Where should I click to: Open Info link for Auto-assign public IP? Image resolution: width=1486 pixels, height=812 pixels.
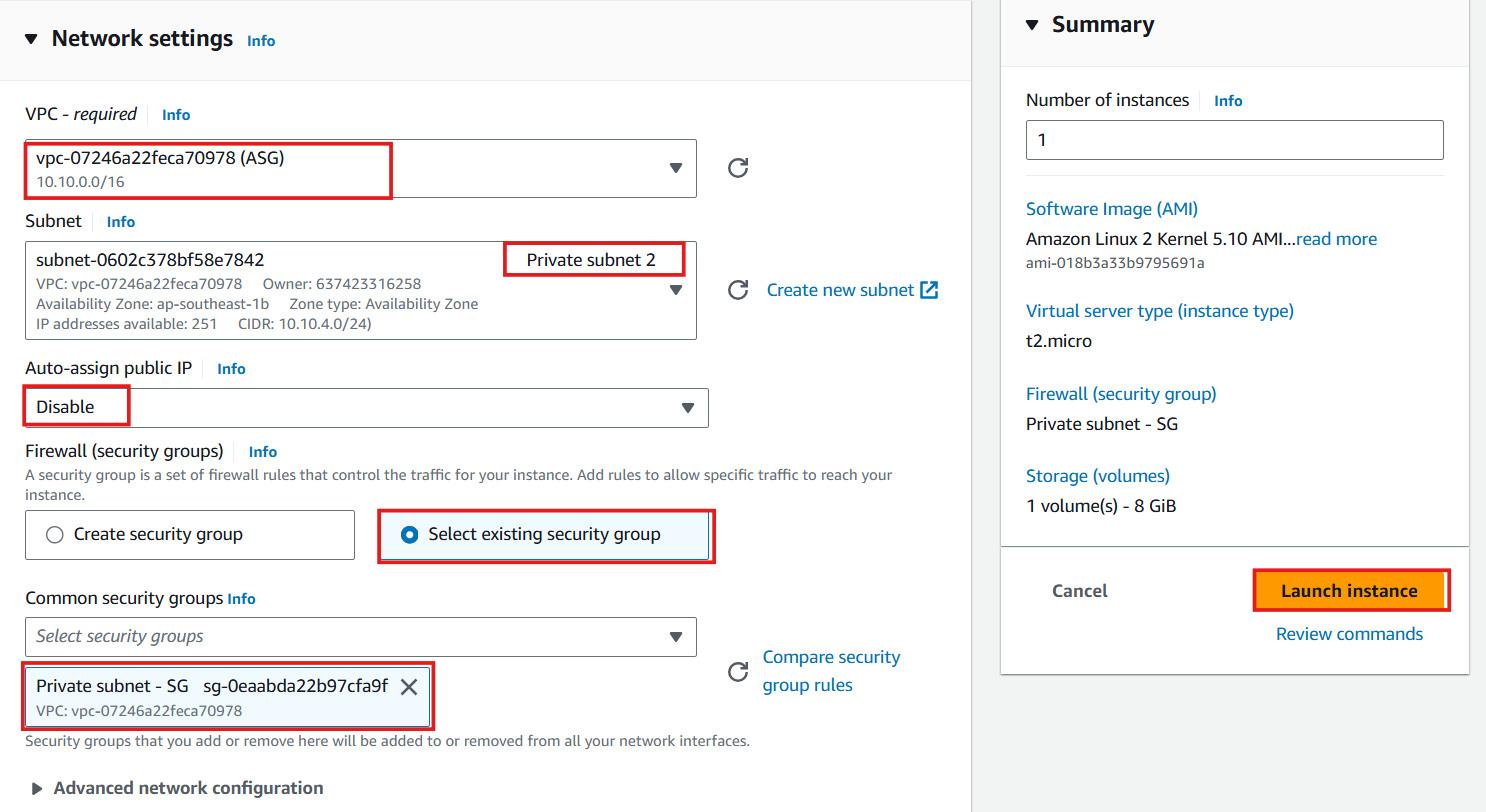click(231, 369)
